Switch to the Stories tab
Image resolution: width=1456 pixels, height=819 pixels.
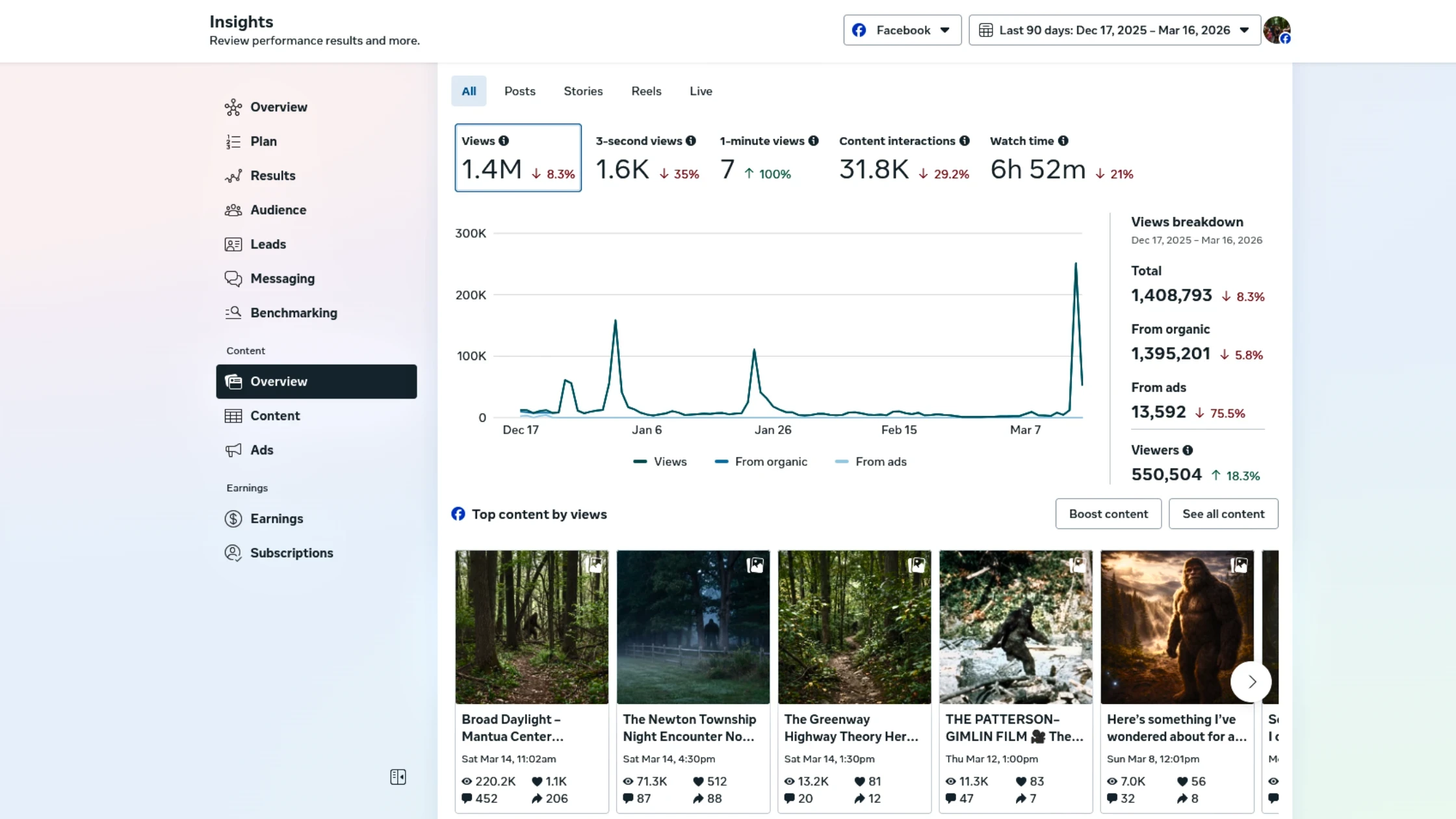[x=583, y=91]
